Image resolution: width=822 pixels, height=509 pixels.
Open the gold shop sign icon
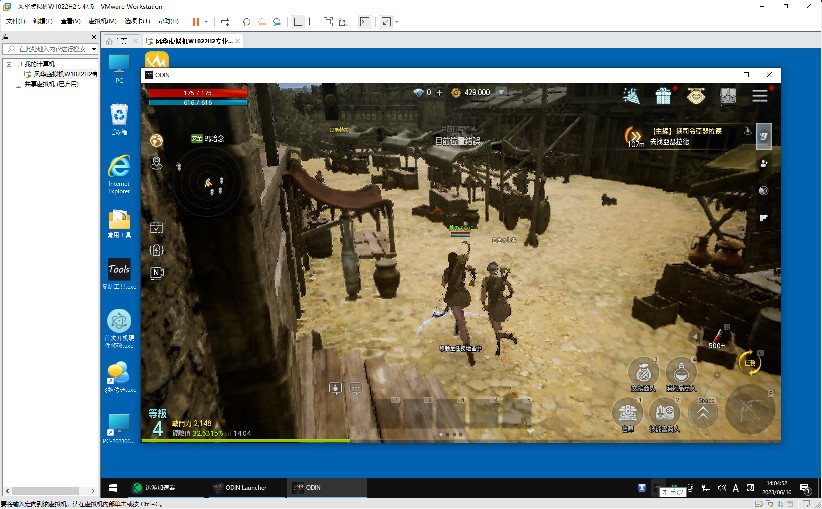click(x=696, y=96)
